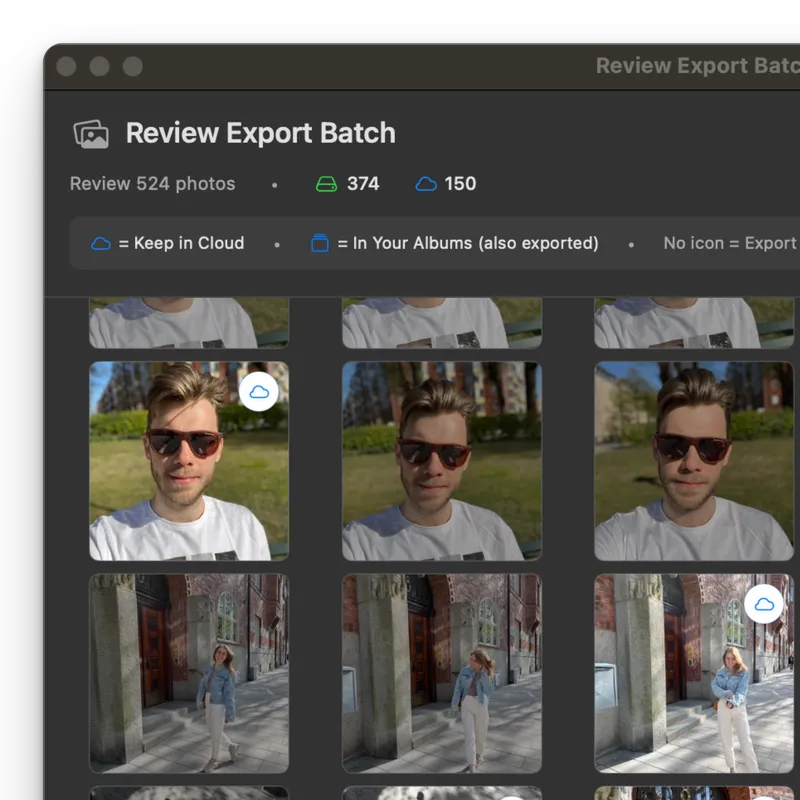800x800 pixels.
Task: Click the blue cloud icon beside 150
Action: point(426,184)
